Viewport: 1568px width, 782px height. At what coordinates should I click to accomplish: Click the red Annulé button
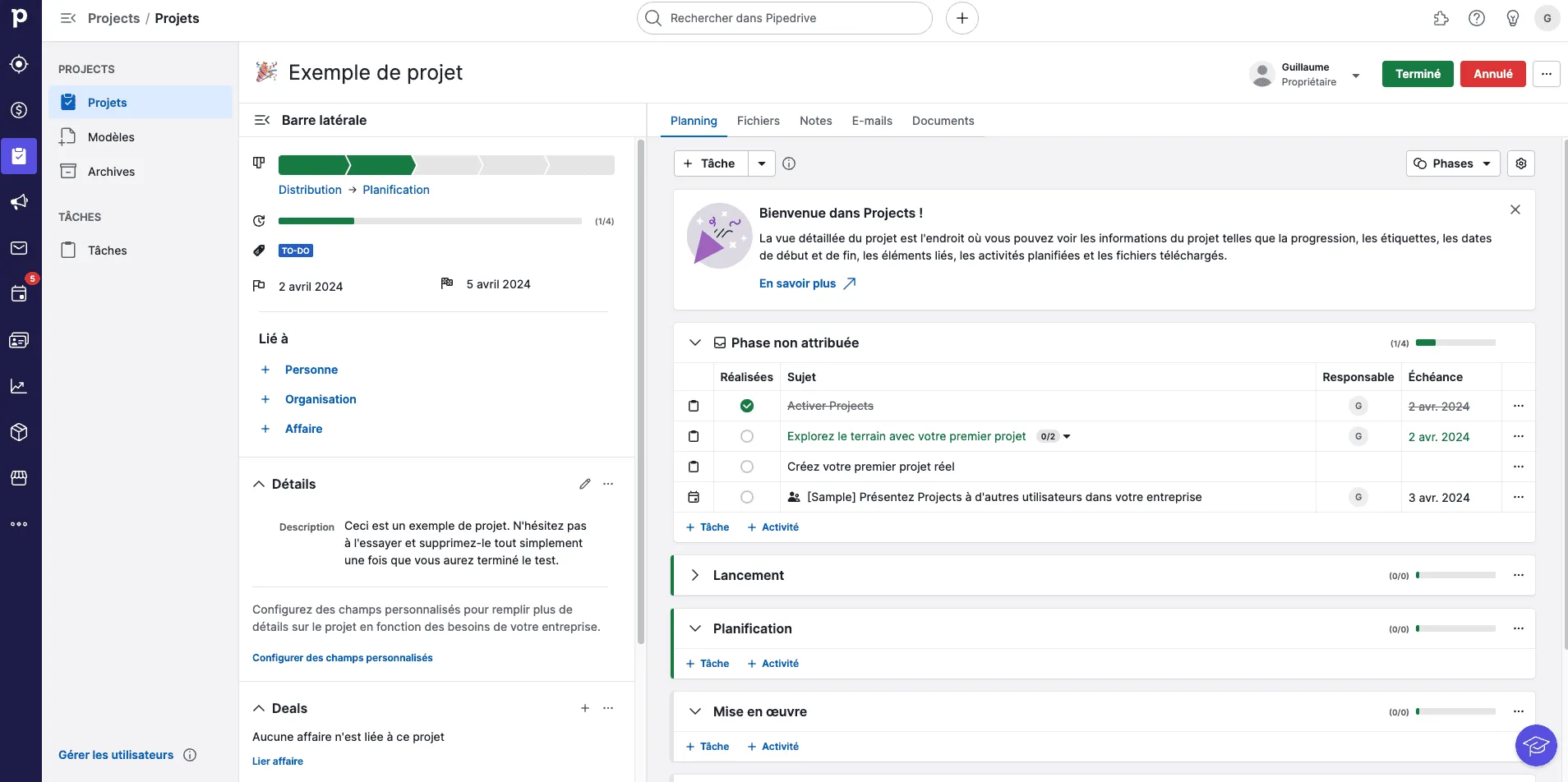point(1493,74)
